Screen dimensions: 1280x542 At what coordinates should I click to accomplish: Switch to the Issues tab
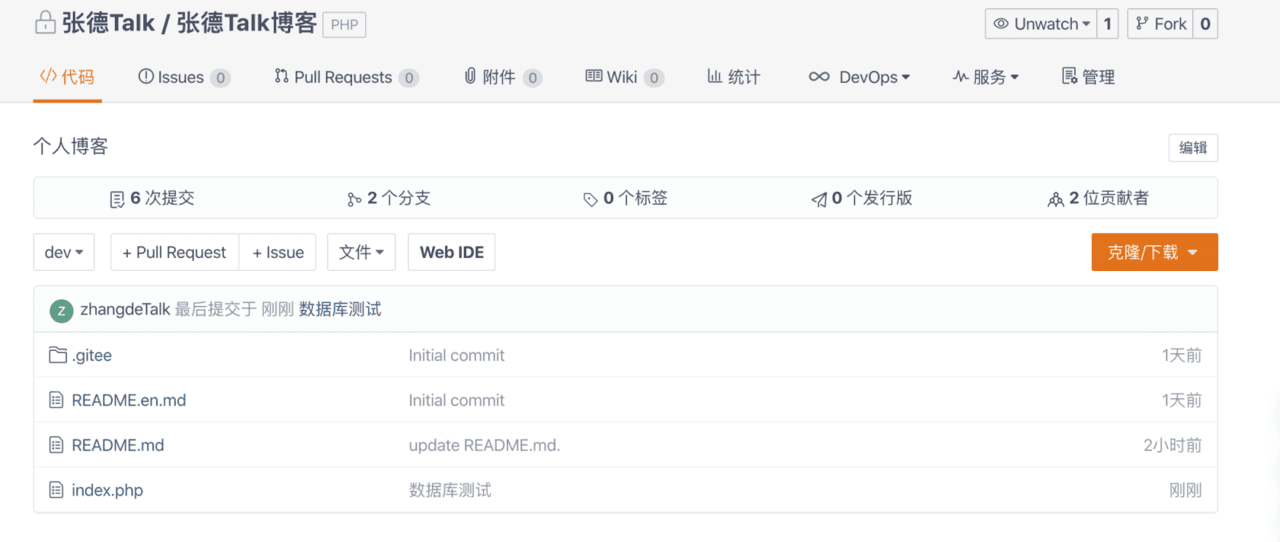(x=184, y=77)
